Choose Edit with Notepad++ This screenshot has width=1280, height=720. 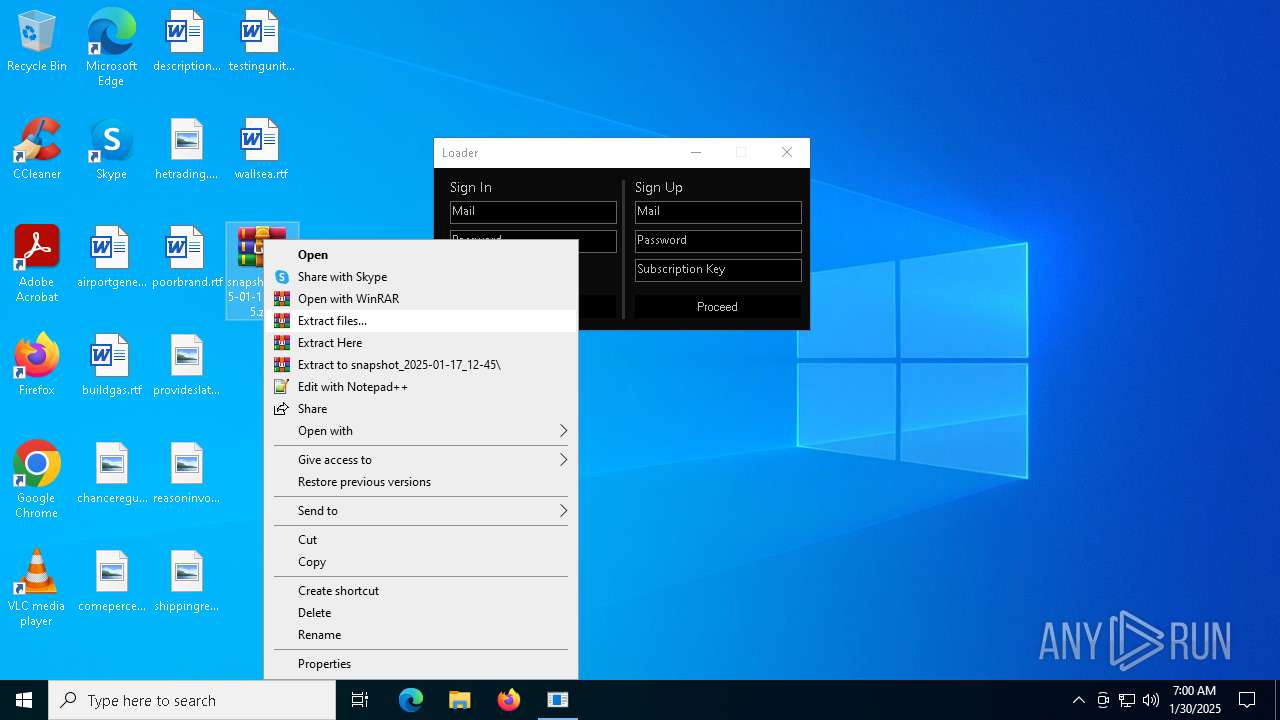pos(421,387)
